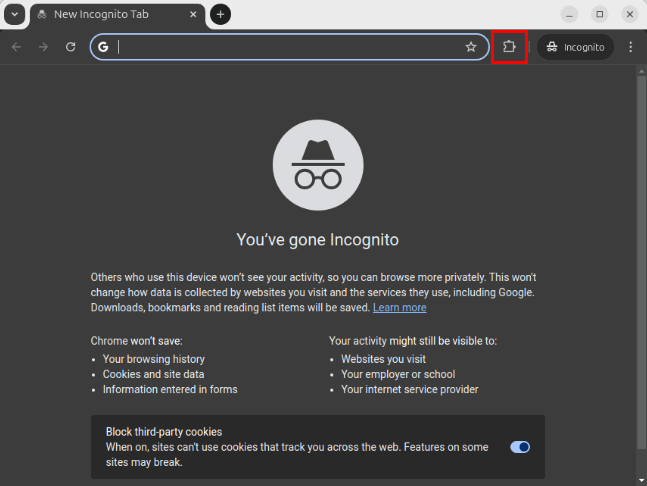Go back using the back arrow
Viewport: 647px width, 486px height.
(x=16, y=47)
